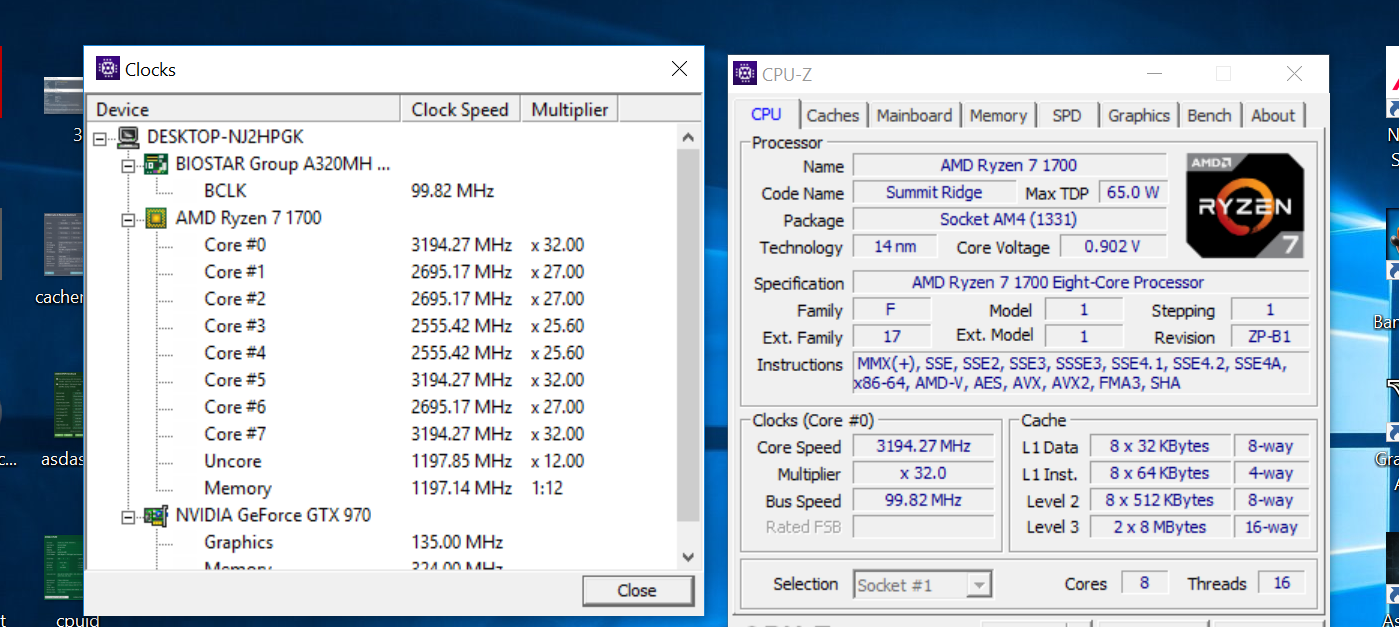
Task: Click the Clocks window title bar icon
Action: point(107,69)
